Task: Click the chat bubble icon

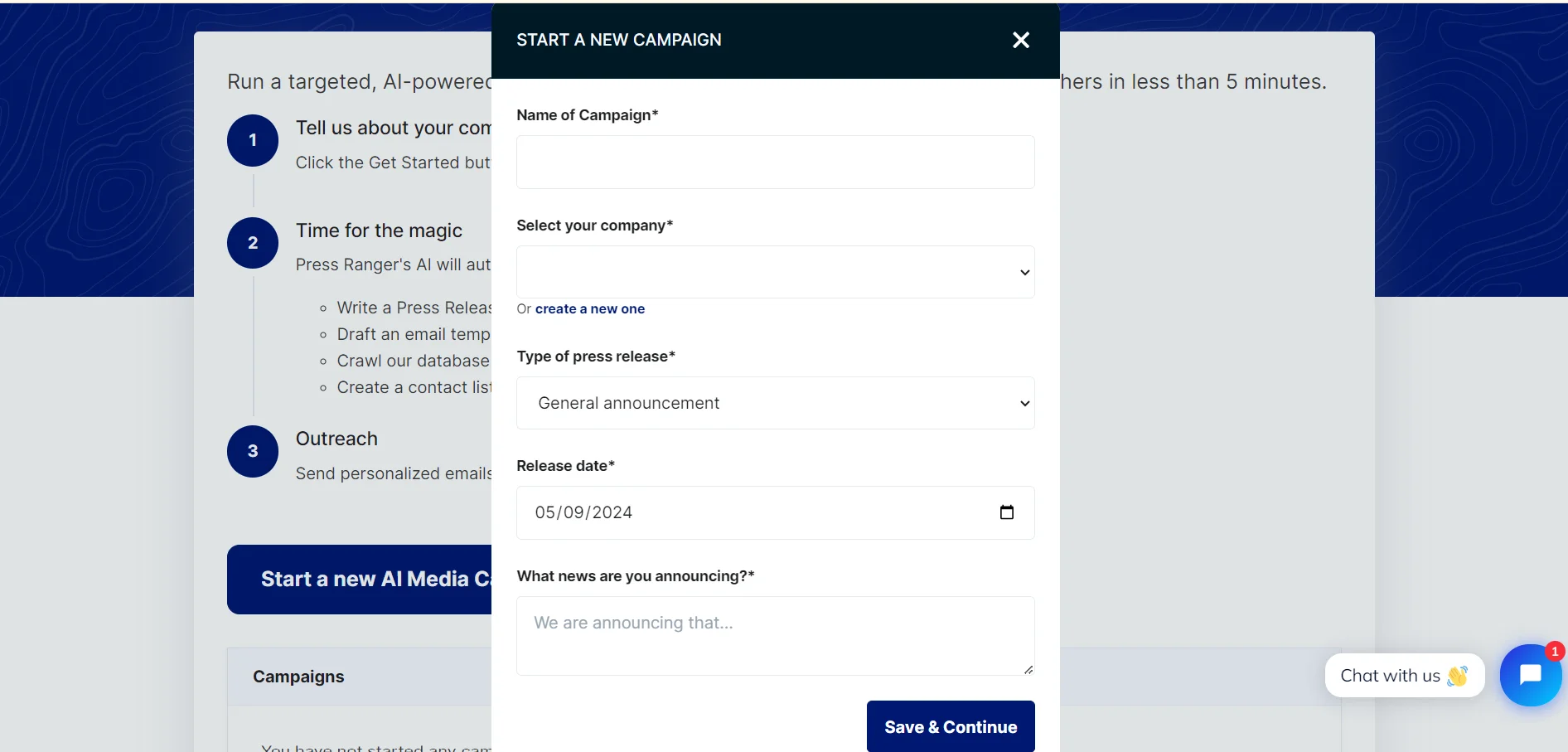Action: click(x=1530, y=676)
